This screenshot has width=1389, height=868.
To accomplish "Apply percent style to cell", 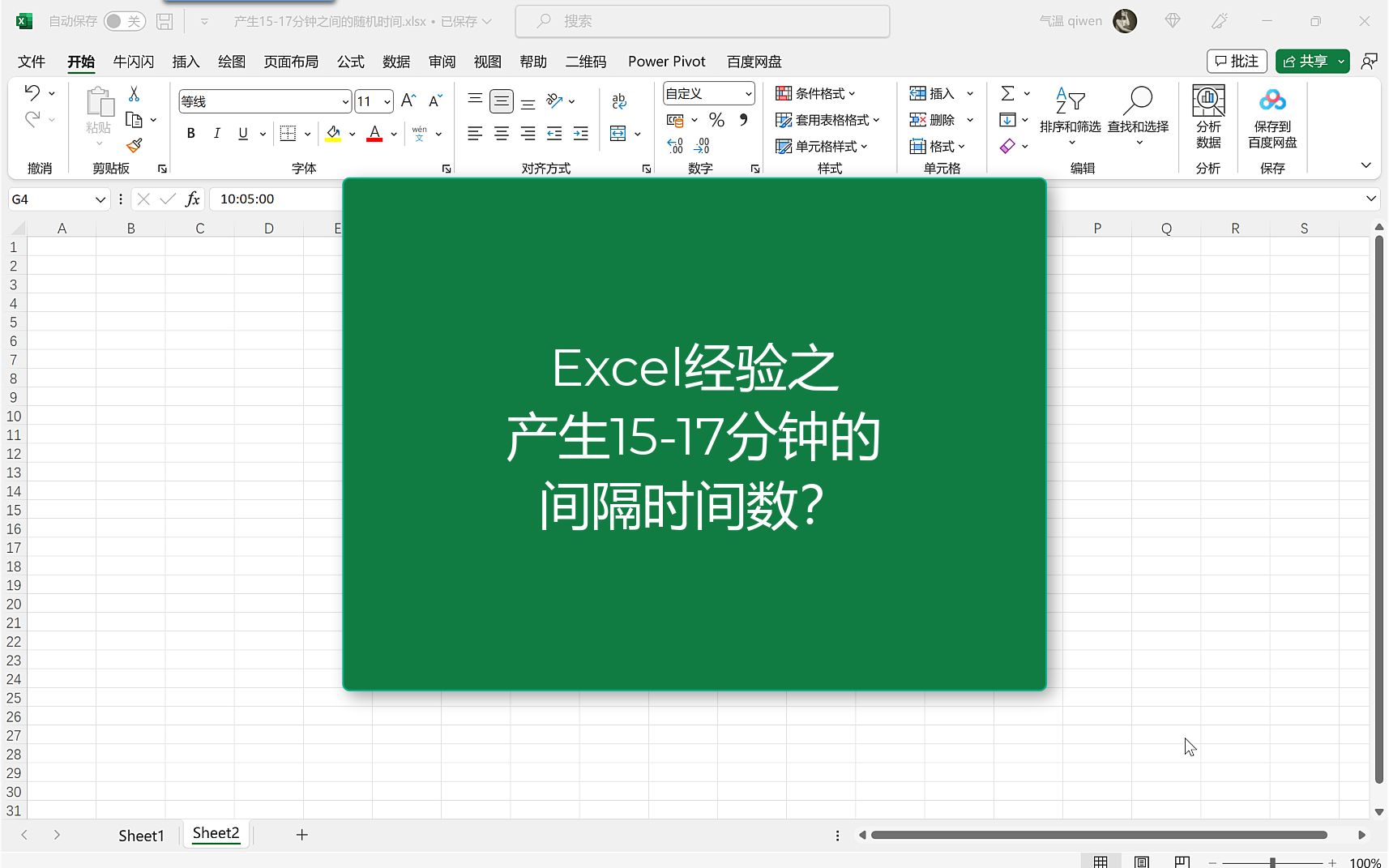I will click(x=715, y=119).
